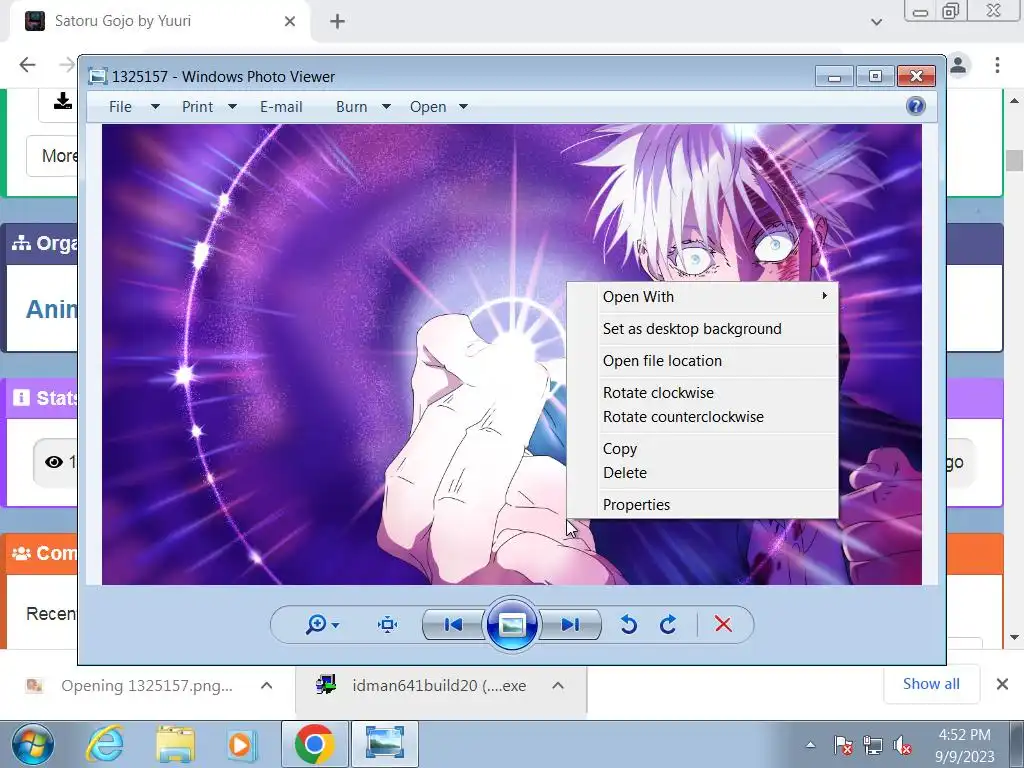Click the Photo Viewer taskbar button
The image size is (1024, 768).
[385, 744]
